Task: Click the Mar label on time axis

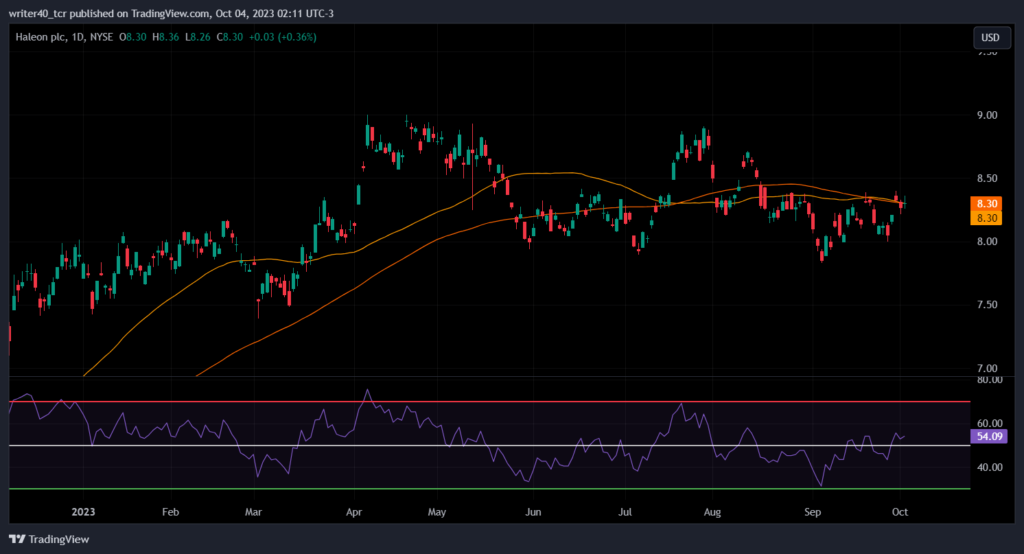Action: [253, 512]
